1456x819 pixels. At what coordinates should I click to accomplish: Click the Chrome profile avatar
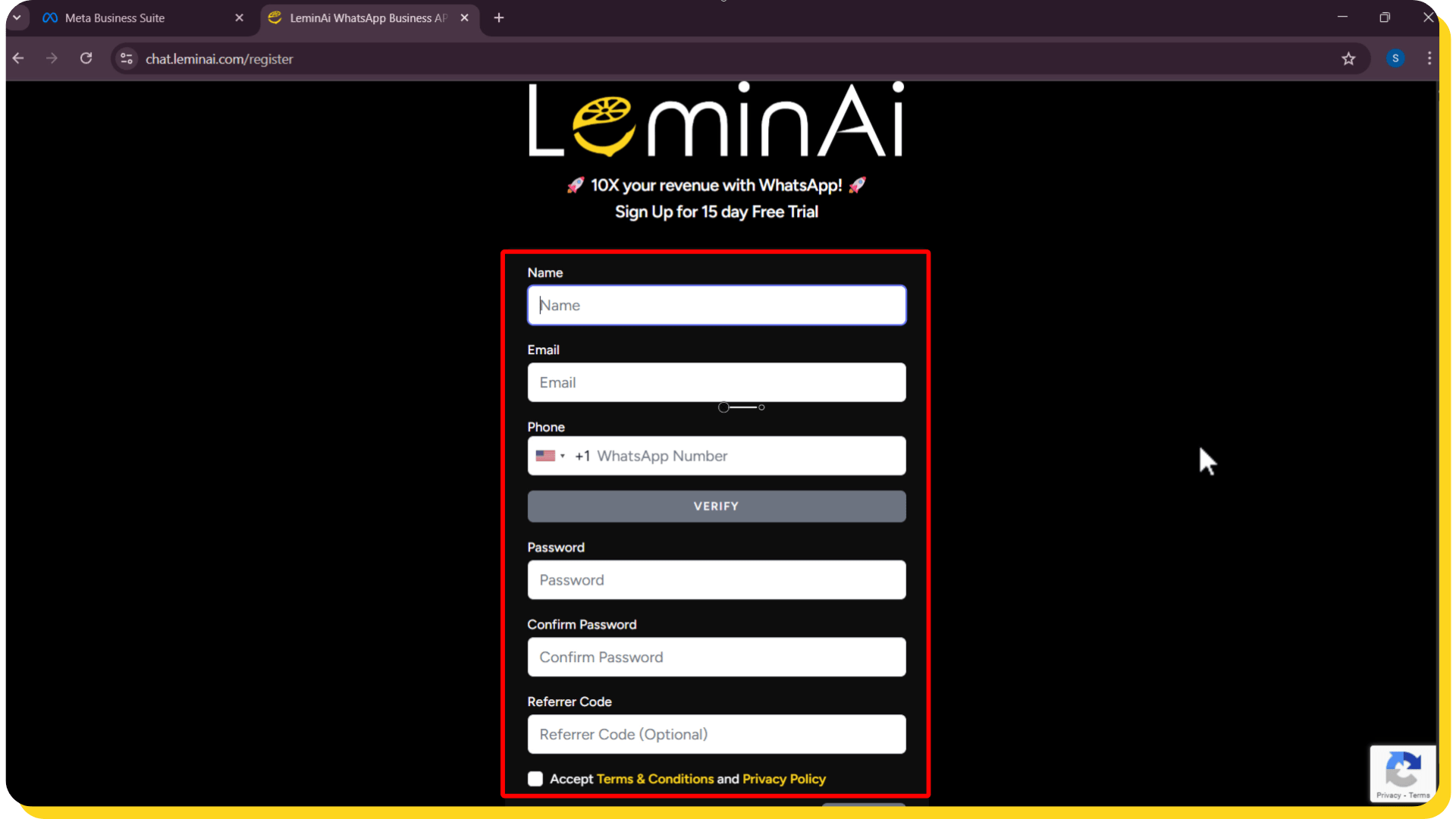(x=1395, y=58)
